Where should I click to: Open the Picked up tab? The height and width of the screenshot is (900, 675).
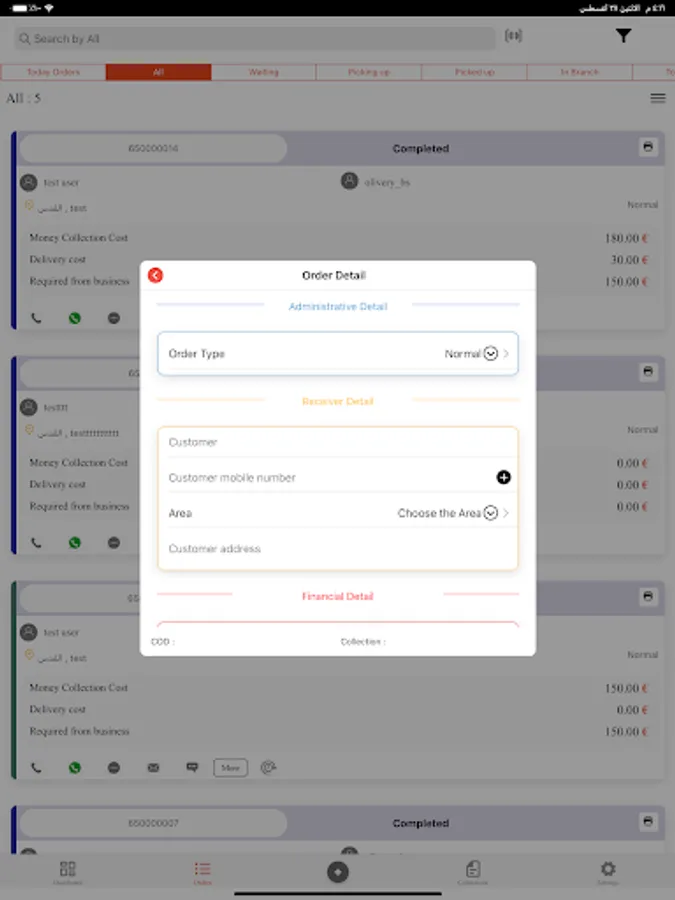474,72
